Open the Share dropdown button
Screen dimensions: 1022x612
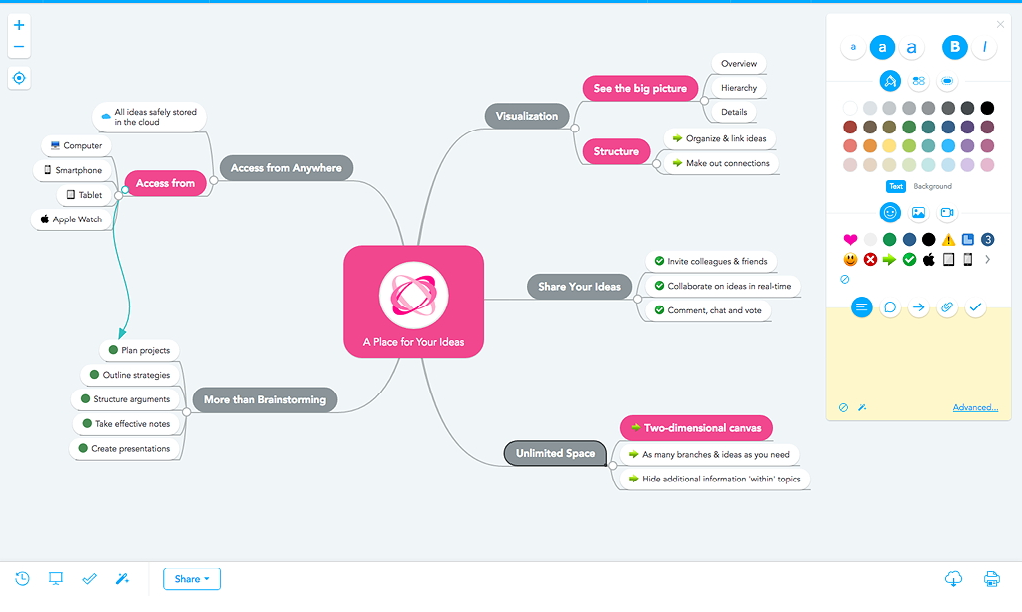coord(192,579)
